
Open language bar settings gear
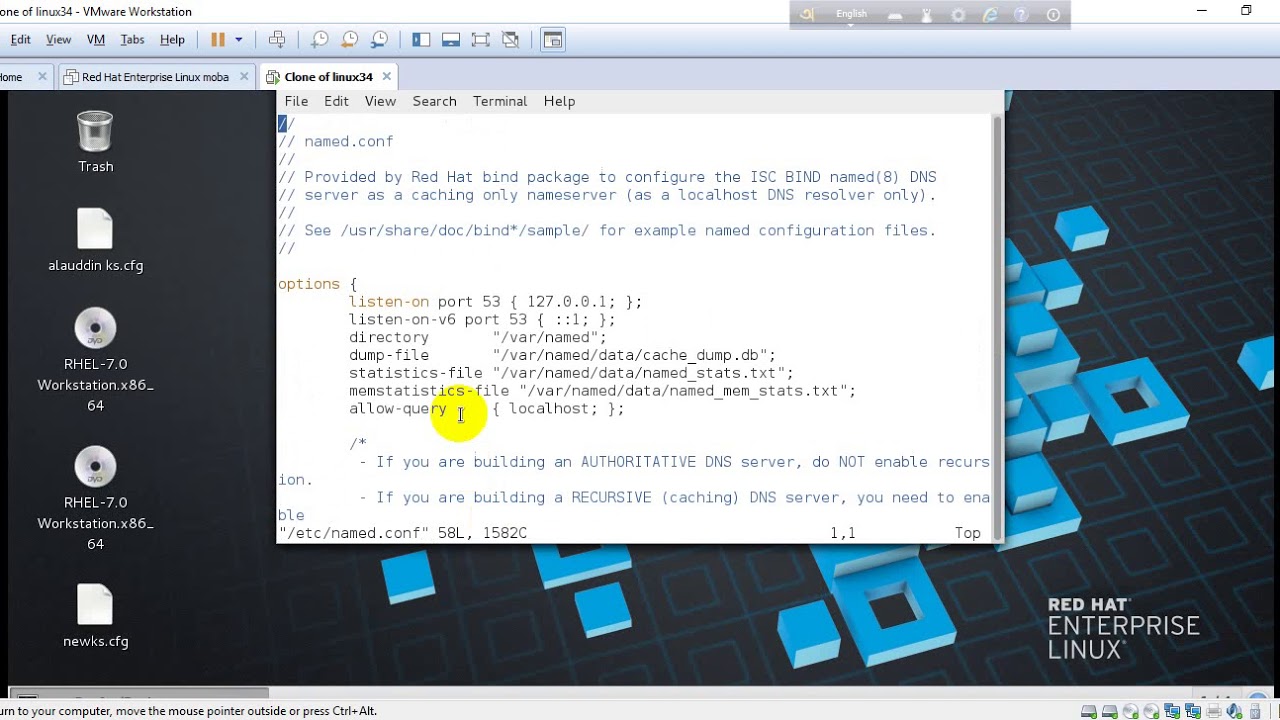pyautogui.click(x=958, y=15)
